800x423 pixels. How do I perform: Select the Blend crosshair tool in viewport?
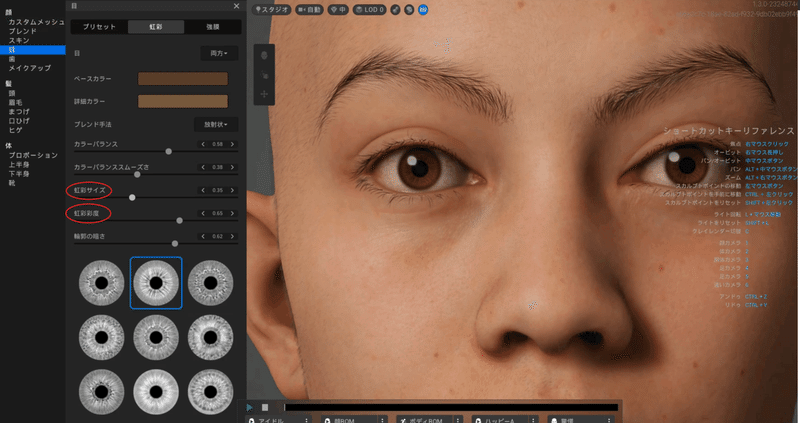point(264,94)
